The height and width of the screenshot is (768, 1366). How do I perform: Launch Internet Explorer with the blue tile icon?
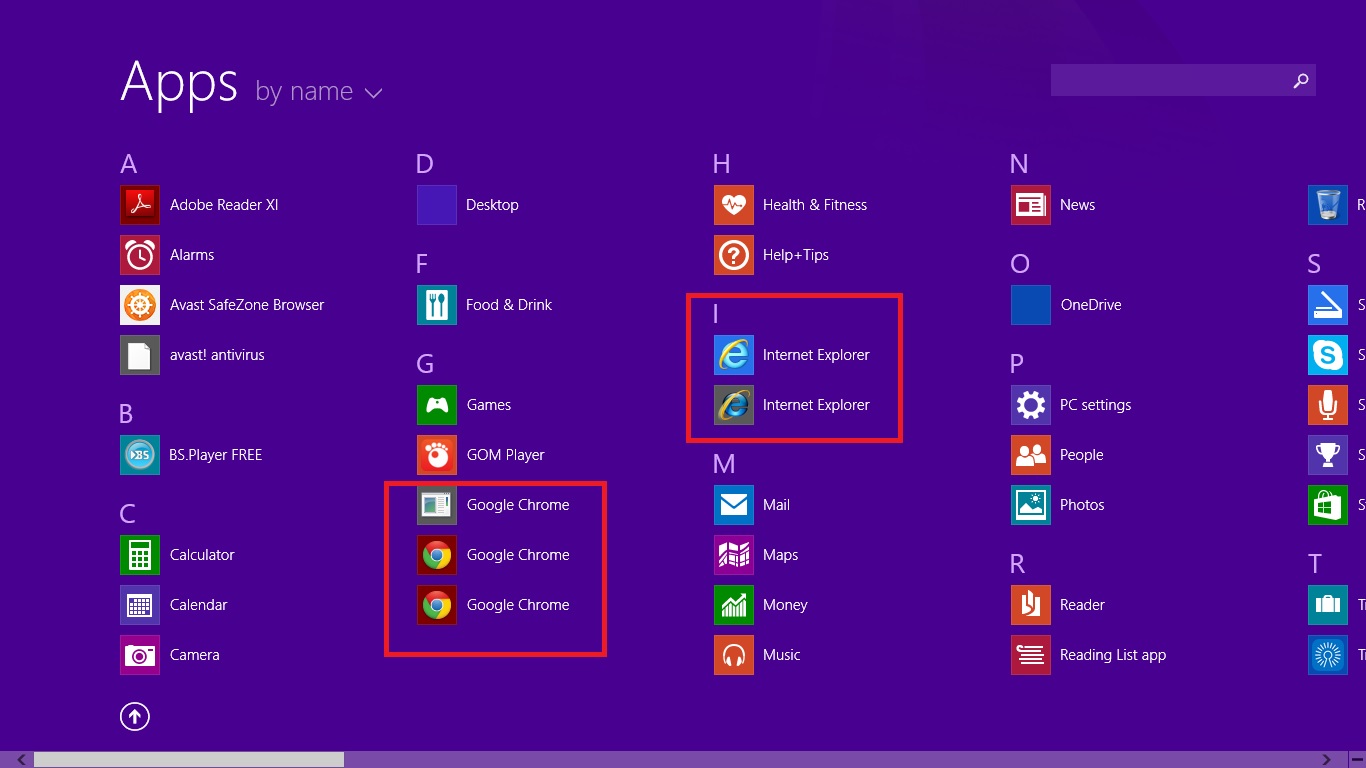tap(792, 355)
